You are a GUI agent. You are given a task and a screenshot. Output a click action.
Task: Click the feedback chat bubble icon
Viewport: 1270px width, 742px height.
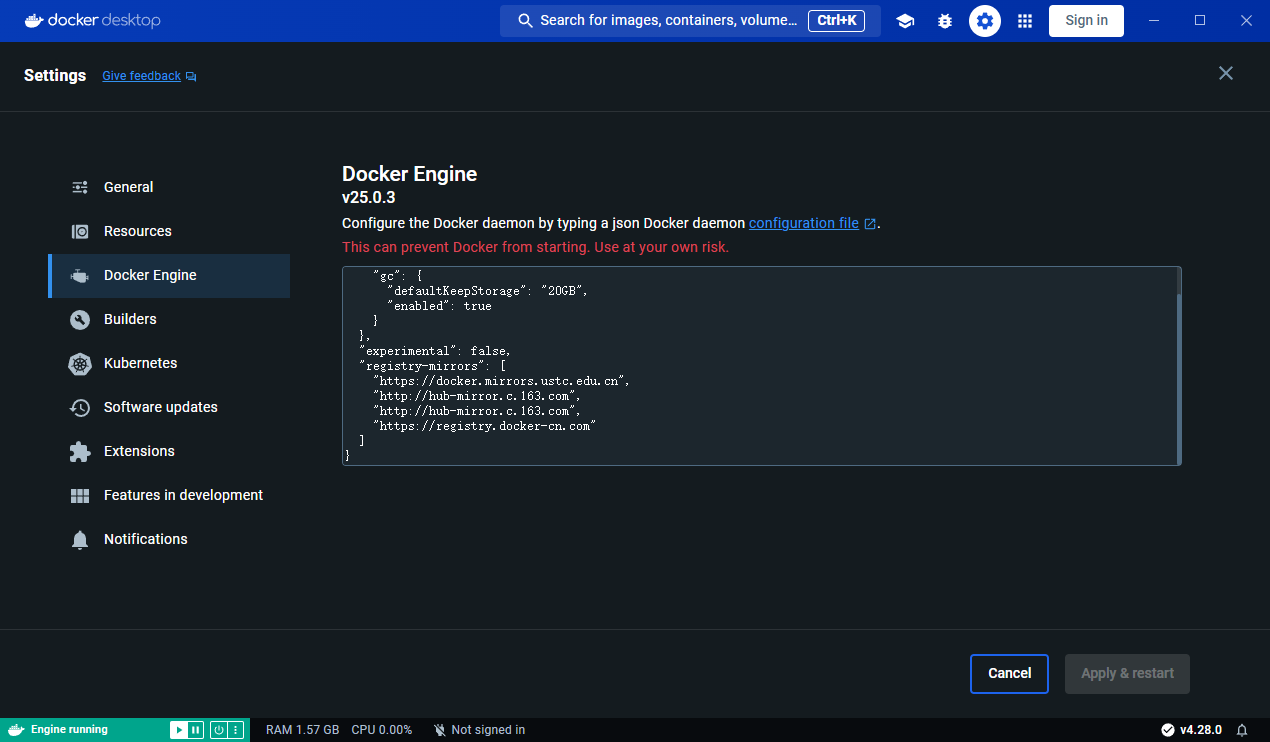pos(191,76)
